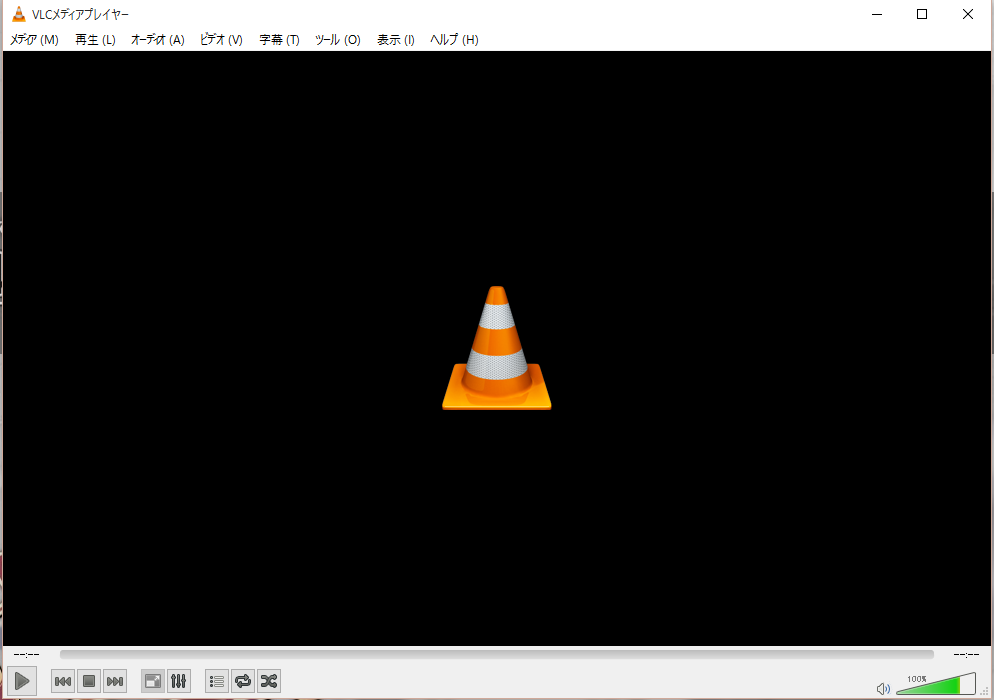Start playback with the Play button
Image resolution: width=994 pixels, height=700 pixels.
tap(22, 681)
